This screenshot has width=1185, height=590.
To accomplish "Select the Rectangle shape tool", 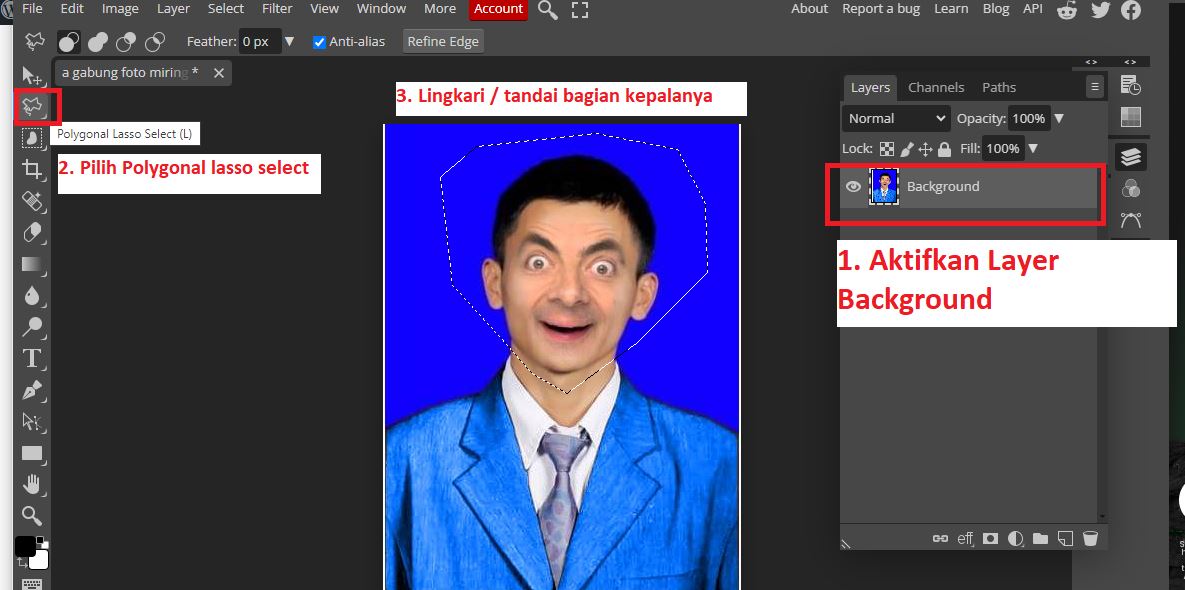I will tap(32, 453).
